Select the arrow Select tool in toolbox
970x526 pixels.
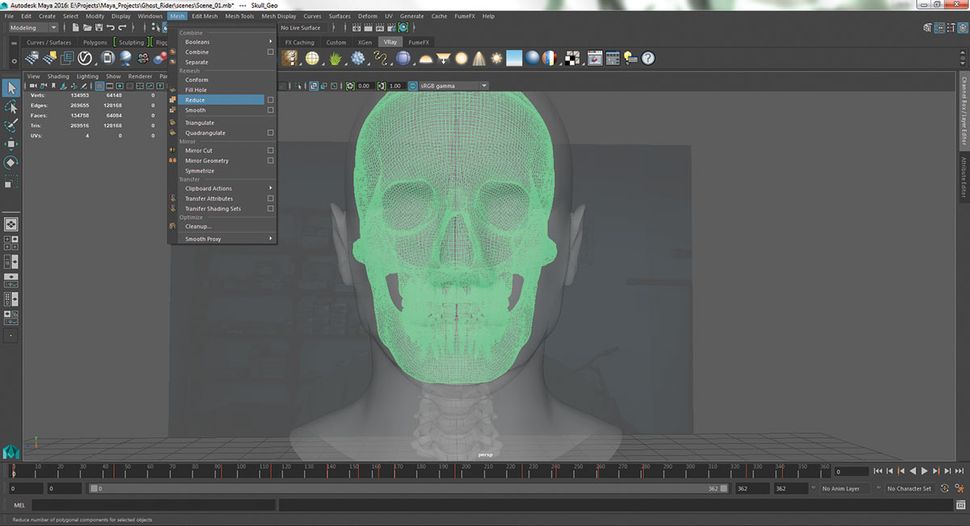click(x=11, y=88)
